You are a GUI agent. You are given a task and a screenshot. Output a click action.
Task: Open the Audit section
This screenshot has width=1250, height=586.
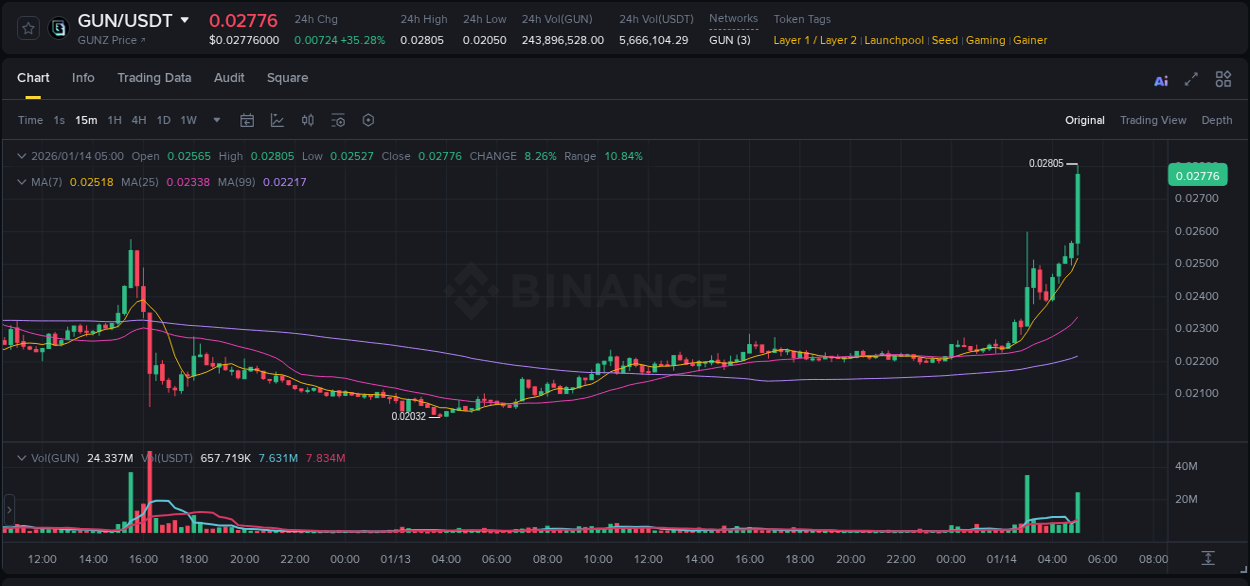[x=229, y=78]
